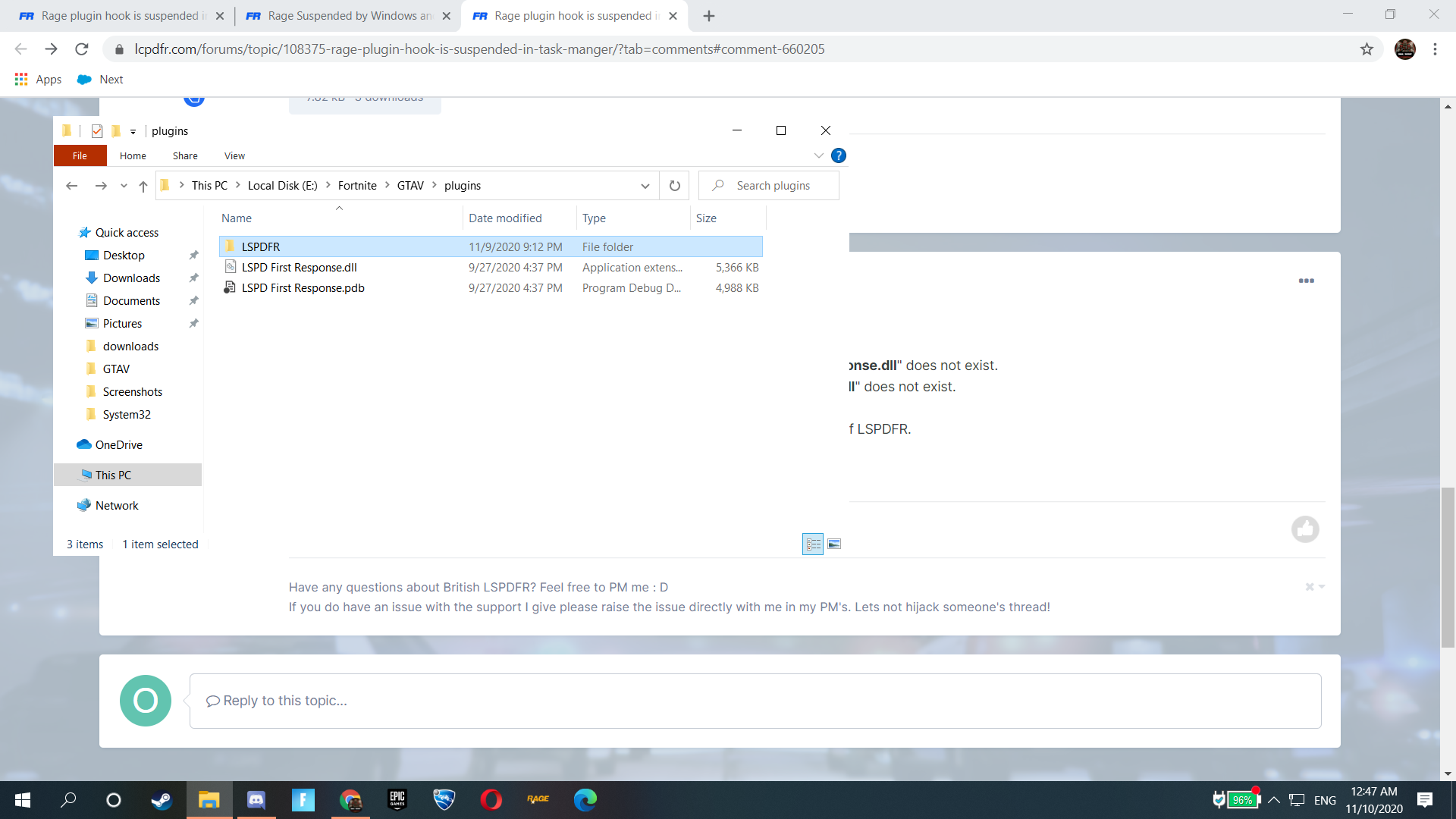Switch to details view icon
1456x819 pixels.
pyautogui.click(x=813, y=544)
